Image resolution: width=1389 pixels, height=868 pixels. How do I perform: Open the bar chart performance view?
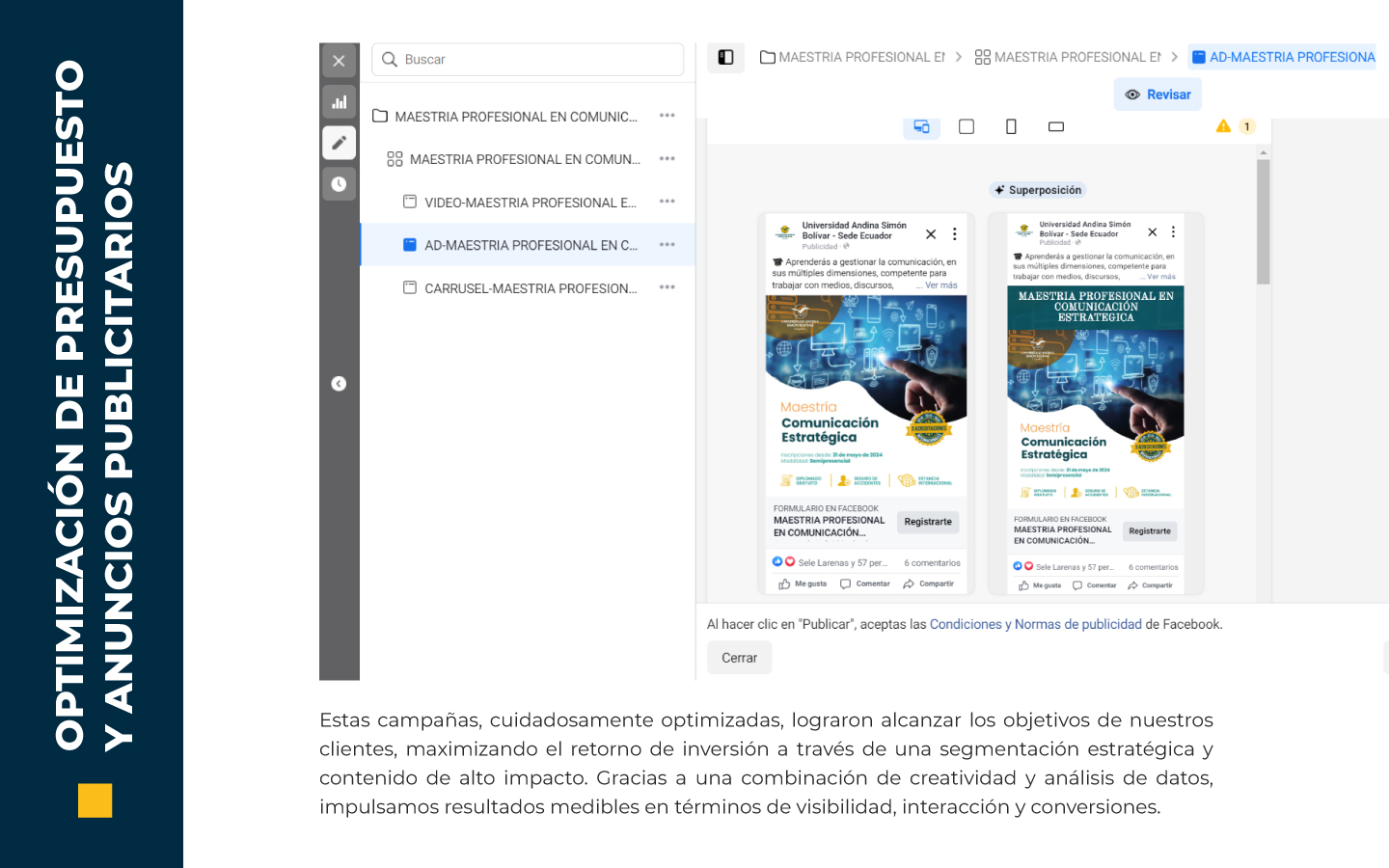click(x=339, y=102)
